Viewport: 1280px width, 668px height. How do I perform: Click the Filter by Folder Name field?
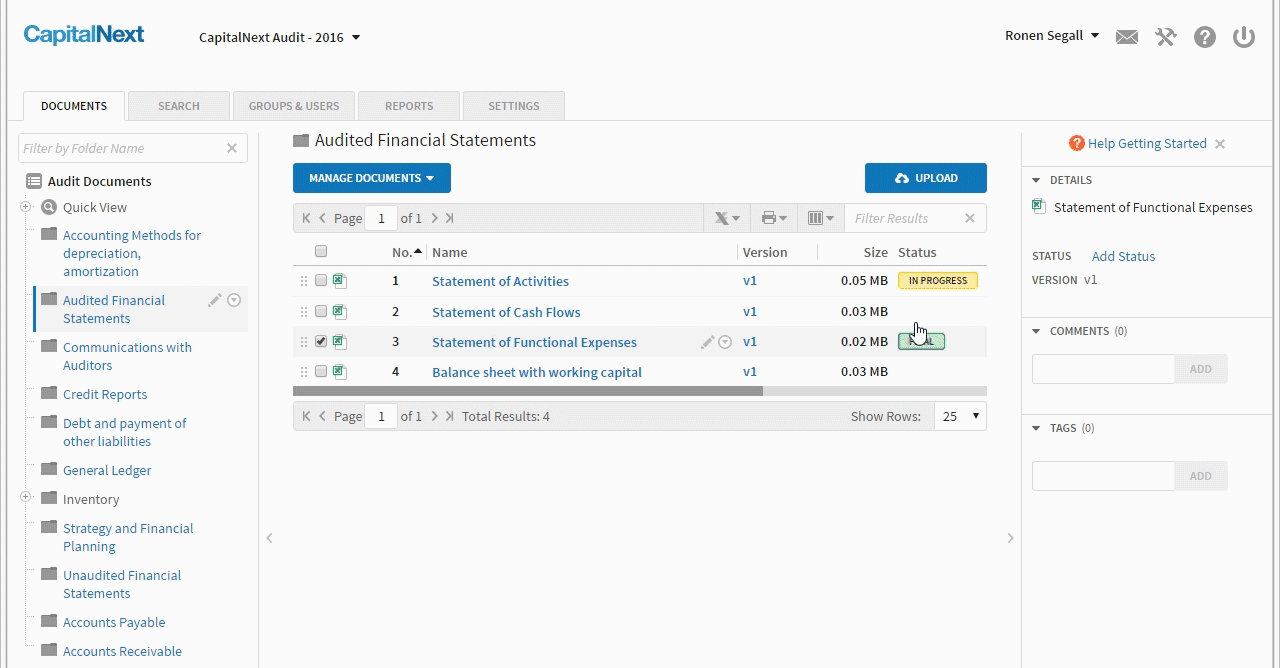point(122,148)
